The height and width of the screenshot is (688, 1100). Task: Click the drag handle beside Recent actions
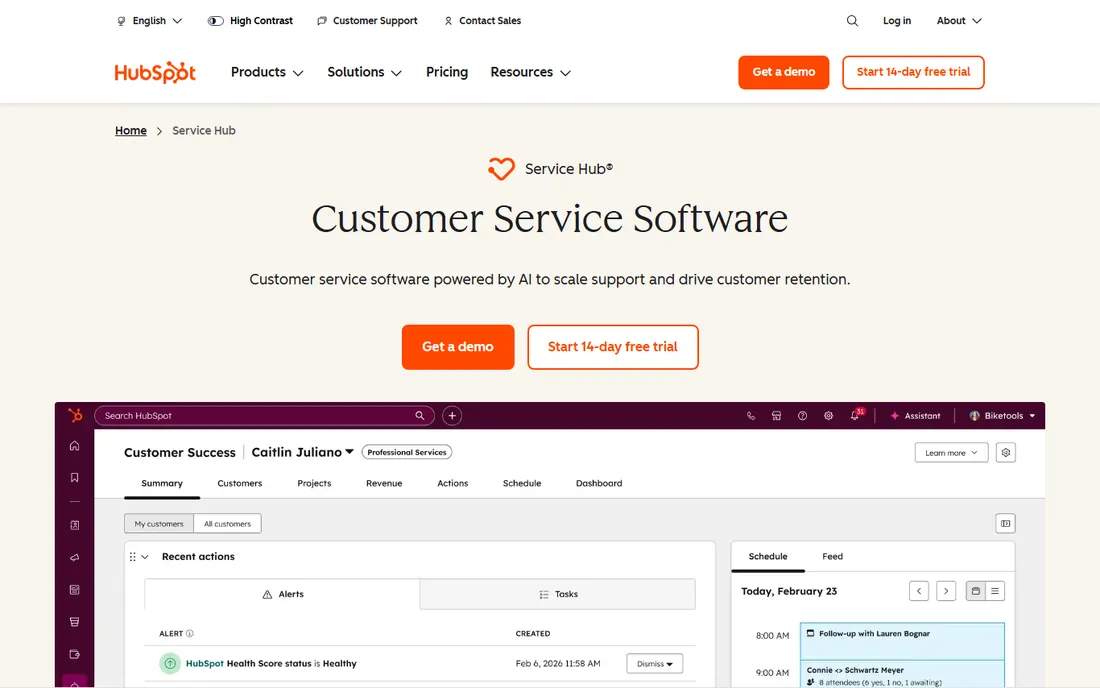click(x=133, y=557)
